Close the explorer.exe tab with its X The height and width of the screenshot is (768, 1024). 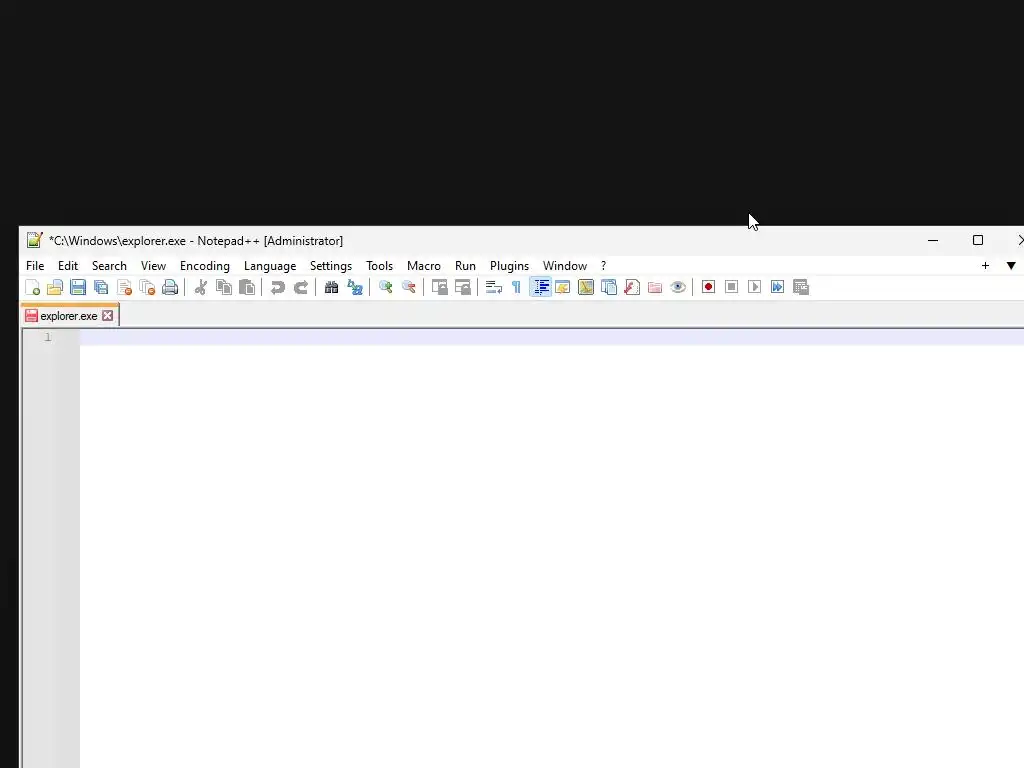(108, 316)
